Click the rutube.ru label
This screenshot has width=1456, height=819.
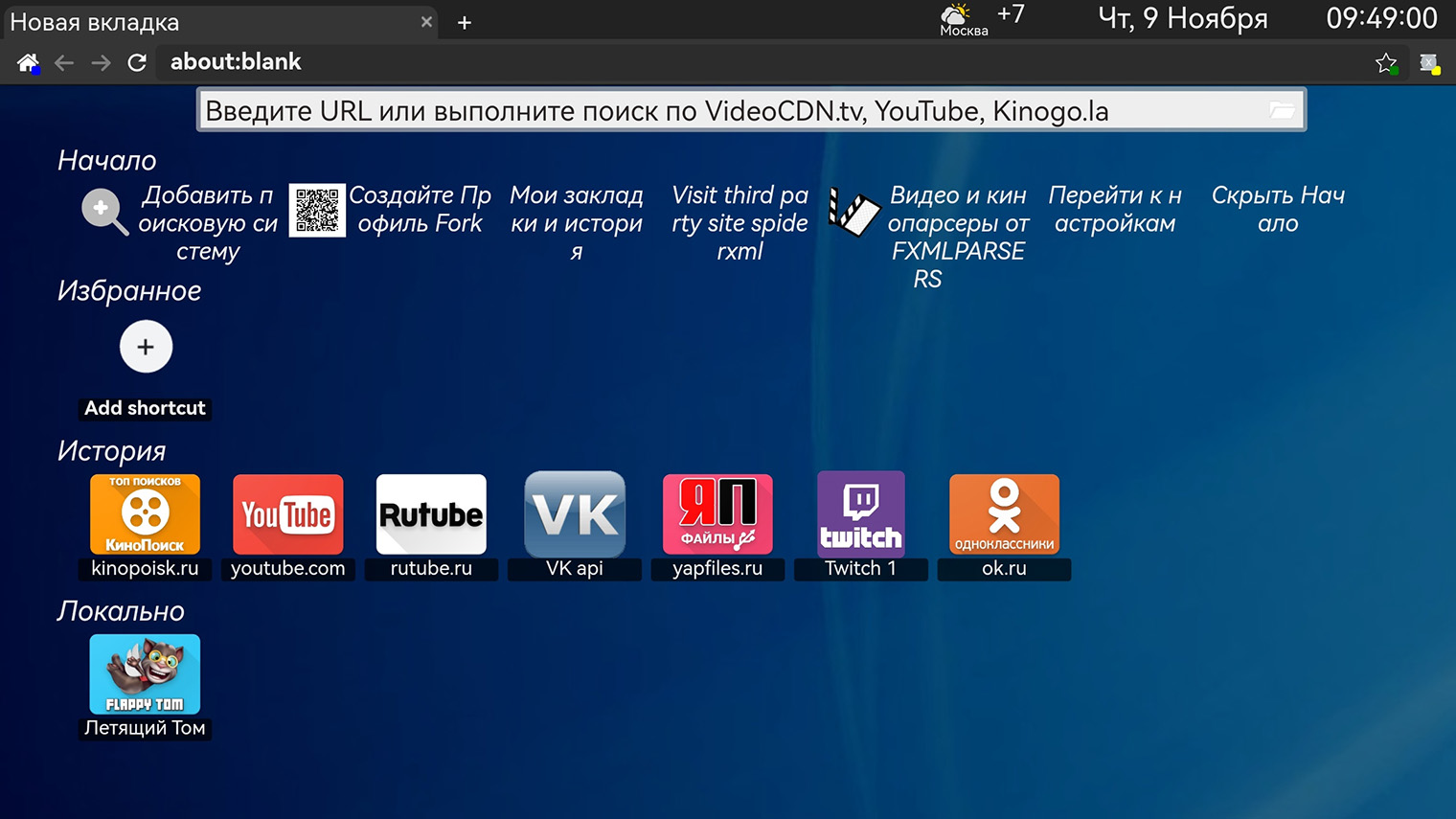[x=431, y=568]
